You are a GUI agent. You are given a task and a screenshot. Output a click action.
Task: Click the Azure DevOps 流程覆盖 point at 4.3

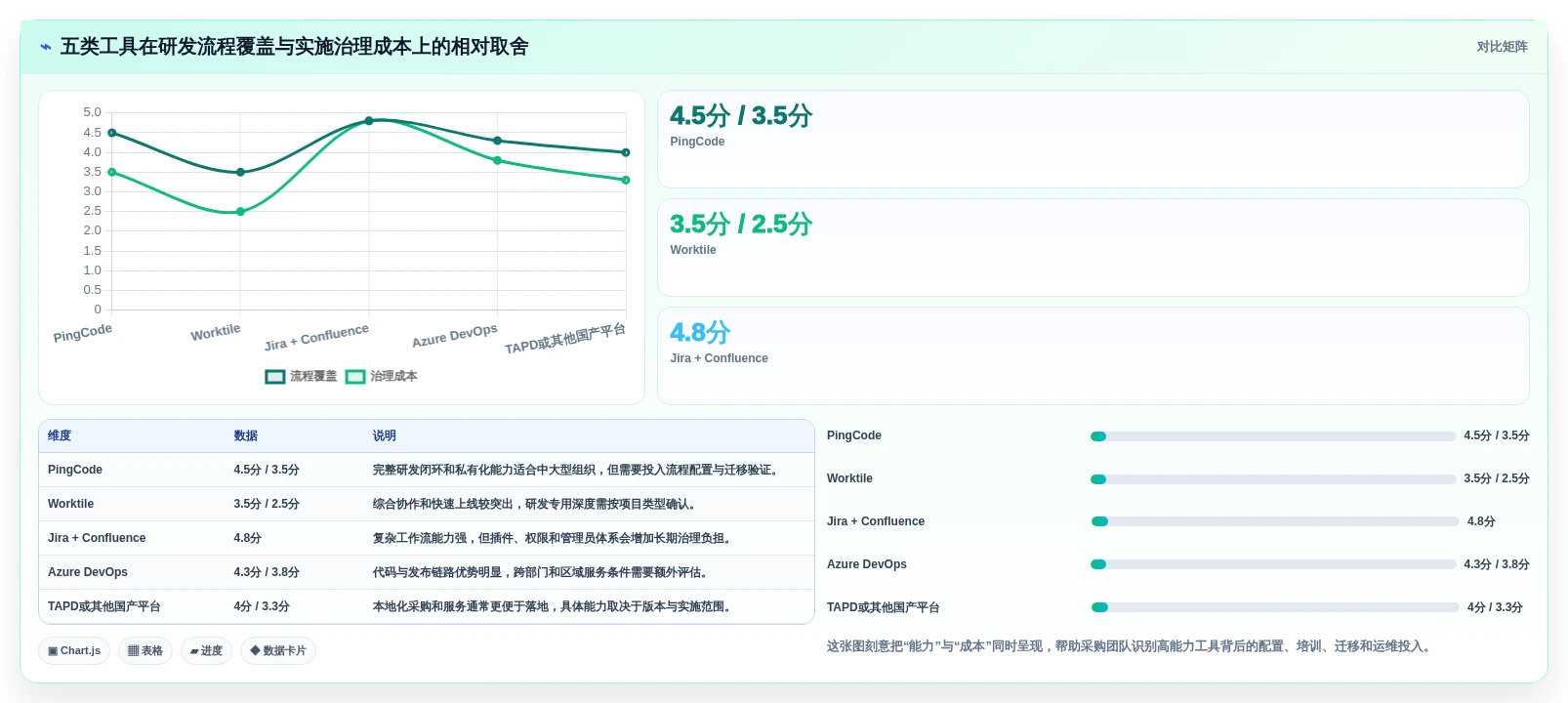(x=498, y=141)
